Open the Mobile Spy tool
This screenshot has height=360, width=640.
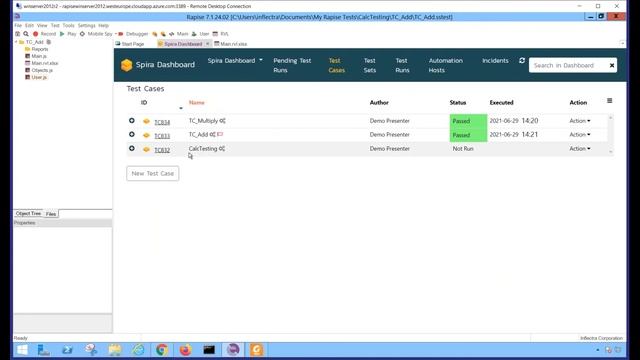96,34
